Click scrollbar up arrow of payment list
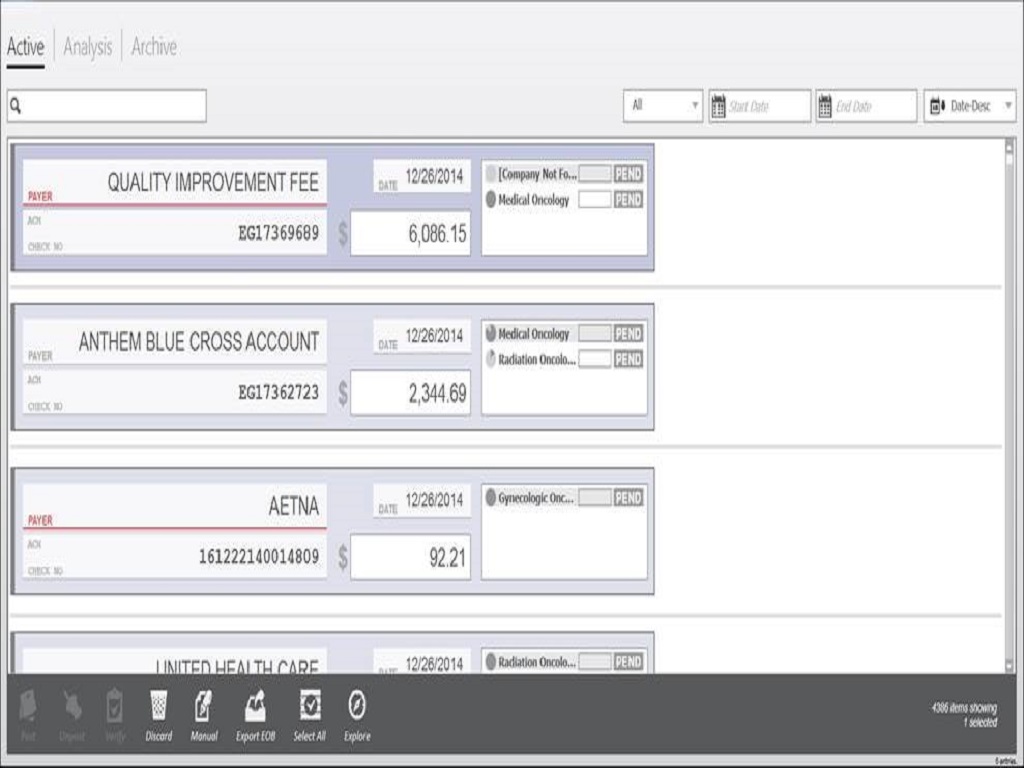Image resolution: width=1024 pixels, height=768 pixels. [x=1010, y=146]
